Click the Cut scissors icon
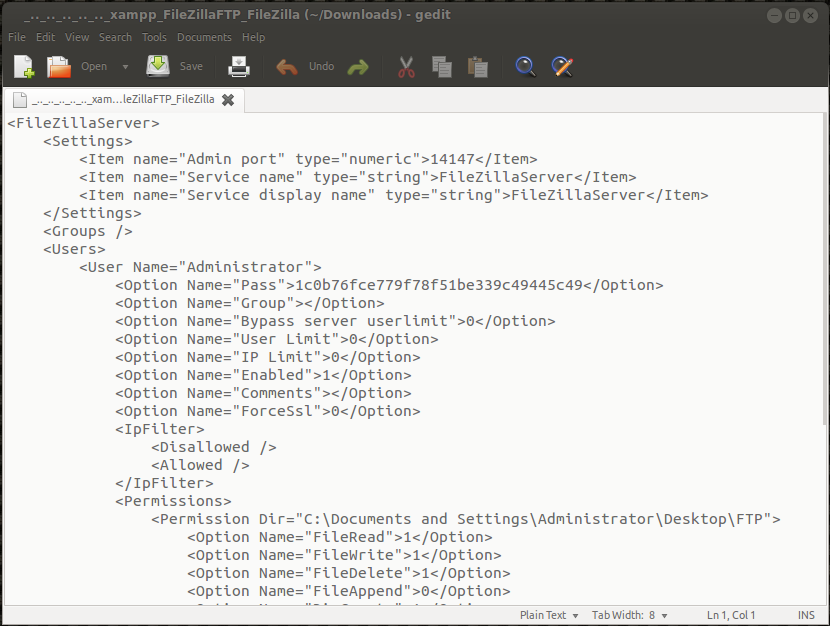 406,67
